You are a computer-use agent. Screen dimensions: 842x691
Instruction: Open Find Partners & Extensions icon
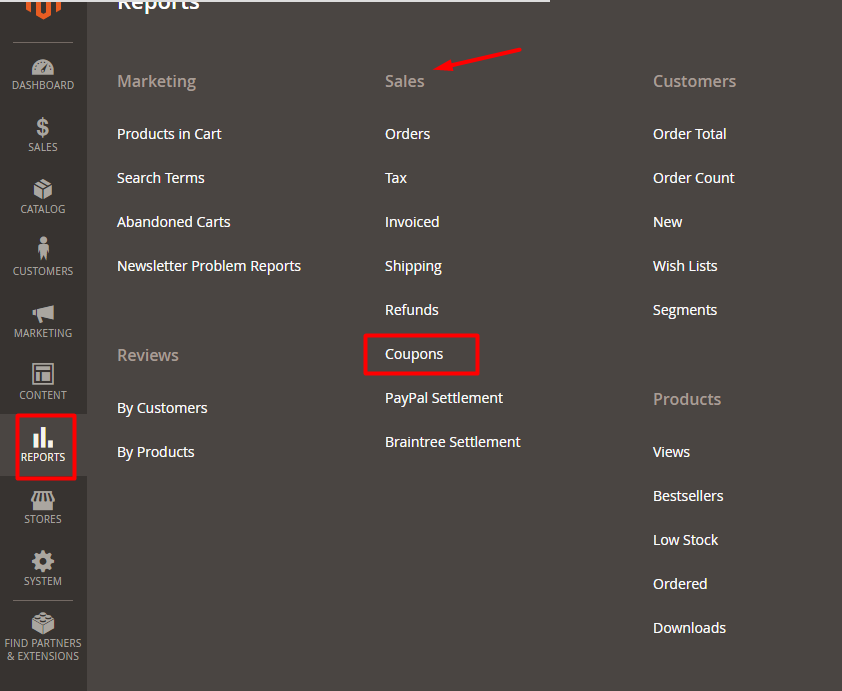tap(43, 624)
